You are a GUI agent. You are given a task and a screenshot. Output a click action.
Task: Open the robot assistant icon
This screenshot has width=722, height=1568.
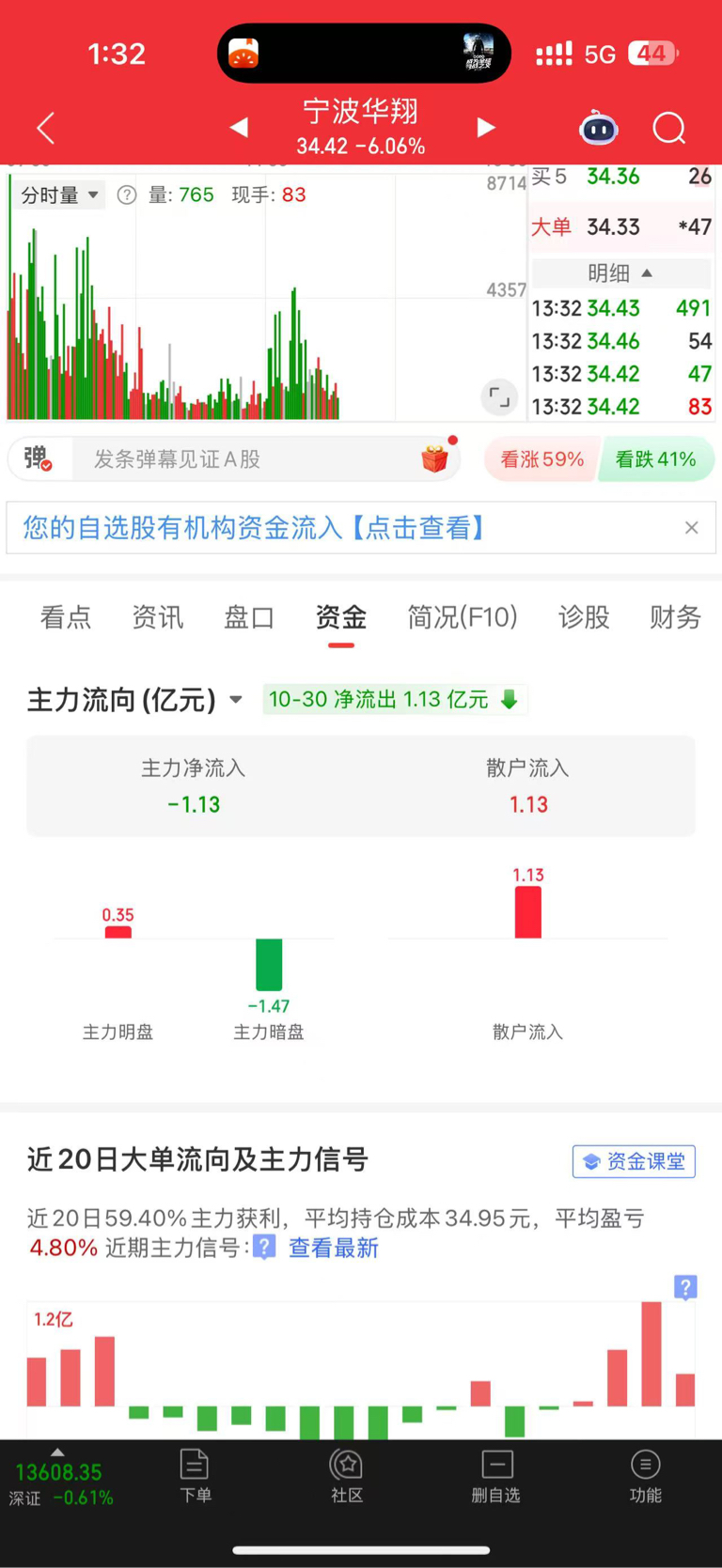pyautogui.click(x=599, y=128)
